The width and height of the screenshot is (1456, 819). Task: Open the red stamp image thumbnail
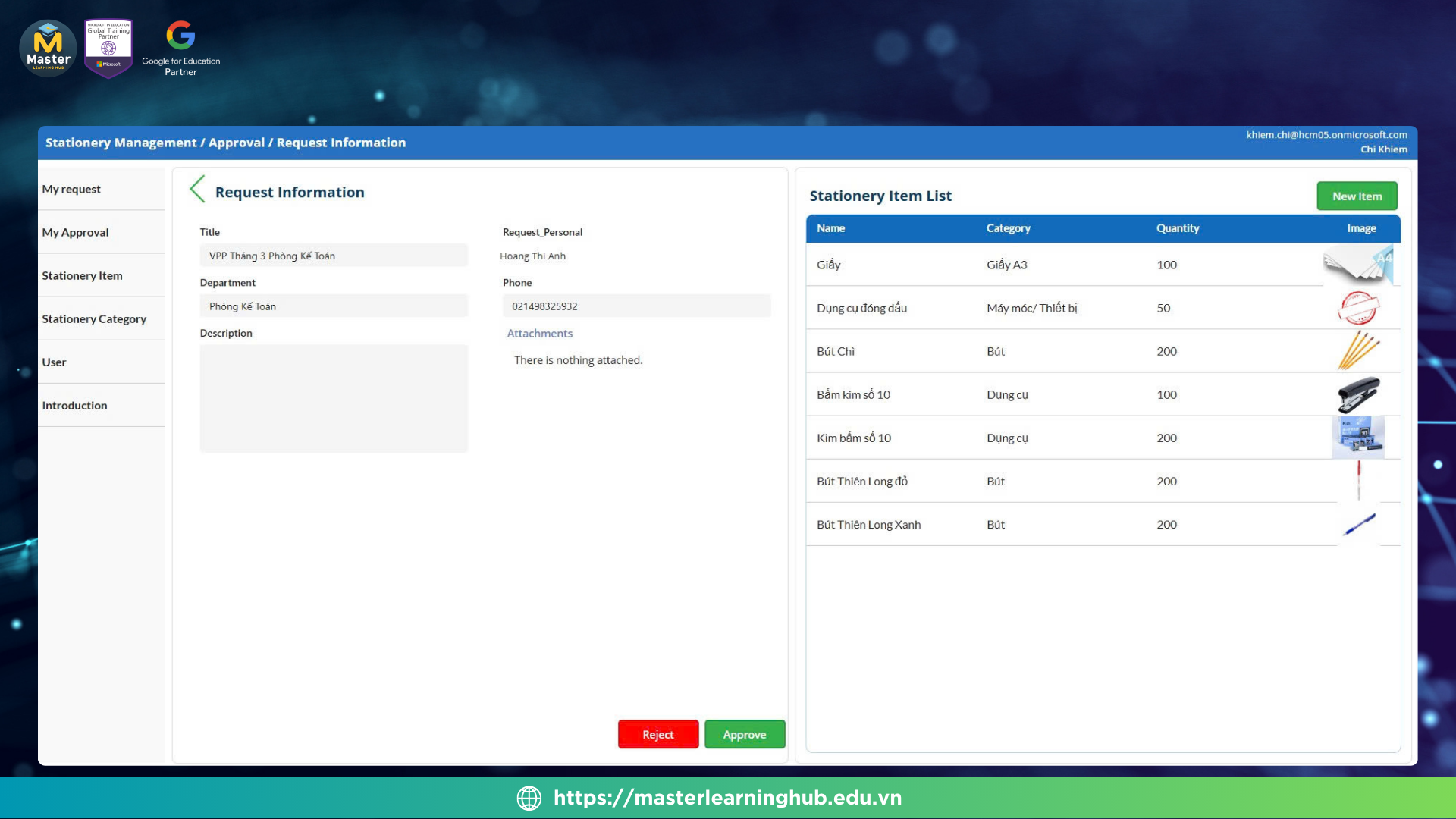click(1358, 308)
